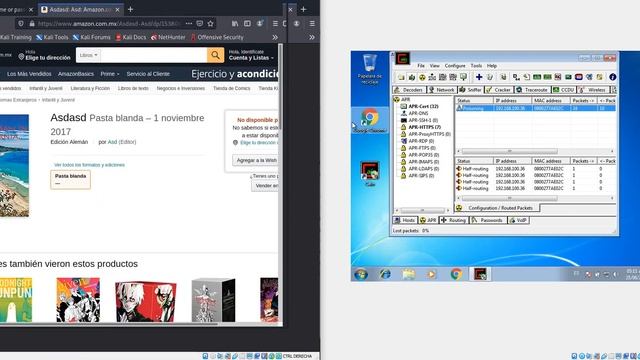Switch to the Network tab in Cain

pos(442,89)
